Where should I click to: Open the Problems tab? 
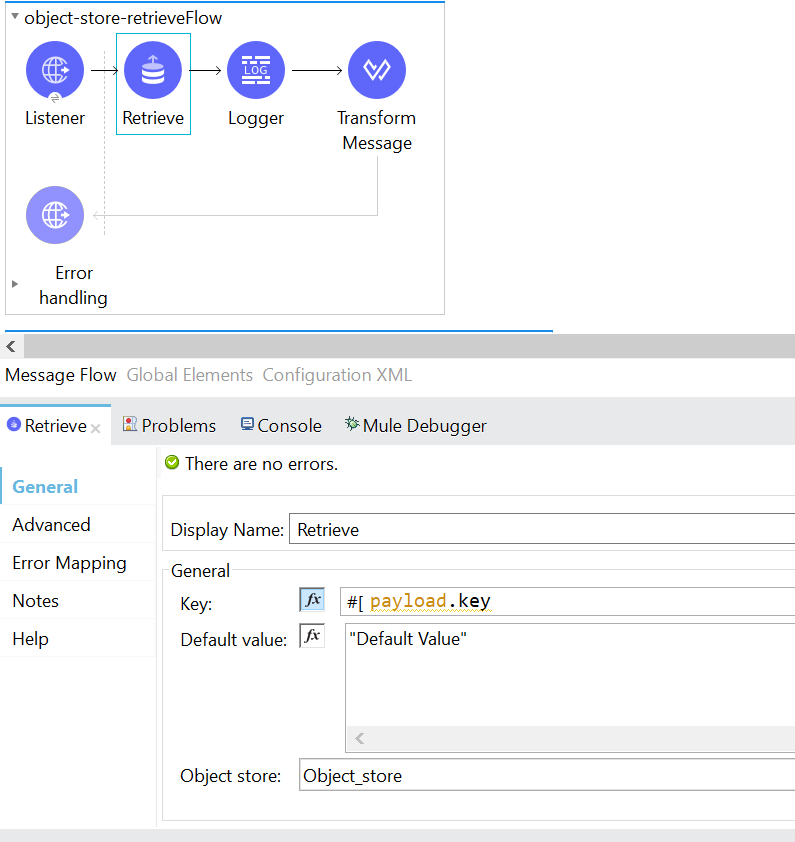point(169,425)
